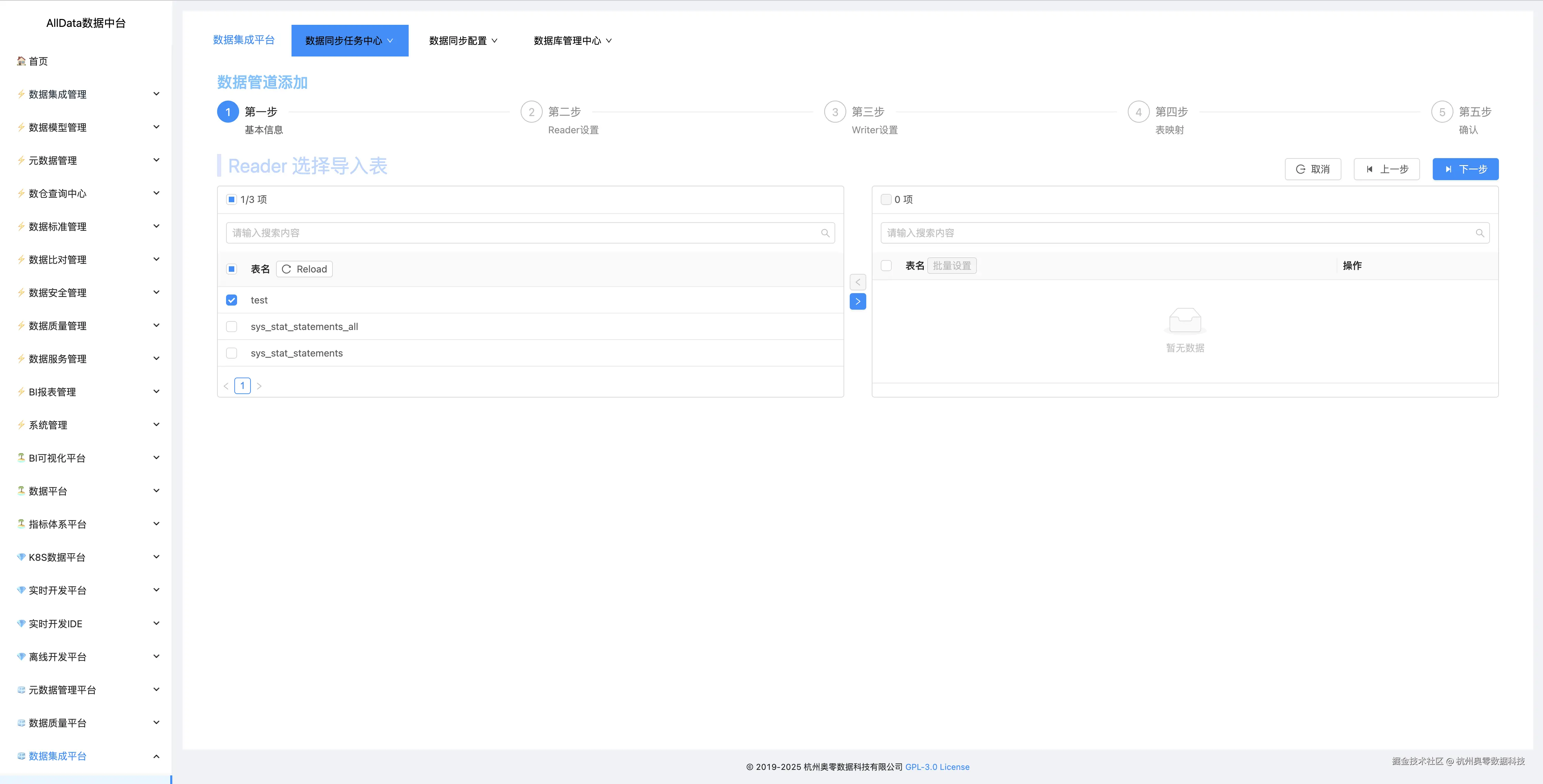Image resolution: width=1543 pixels, height=784 pixels.
Task: Click the step 2 circle icon
Action: tap(531, 112)
